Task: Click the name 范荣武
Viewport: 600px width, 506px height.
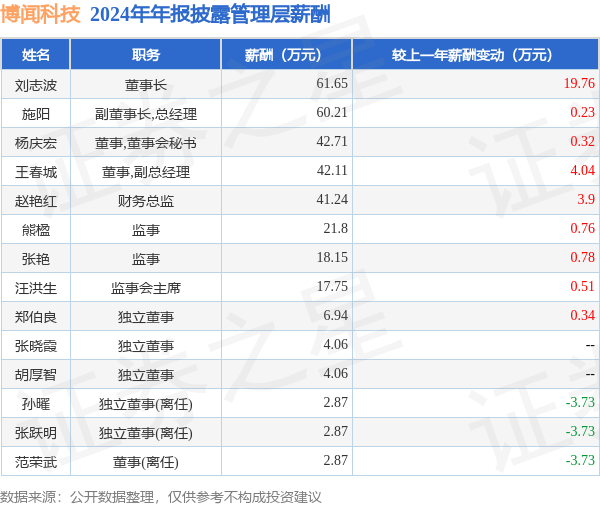Action: tap(36, 463)
